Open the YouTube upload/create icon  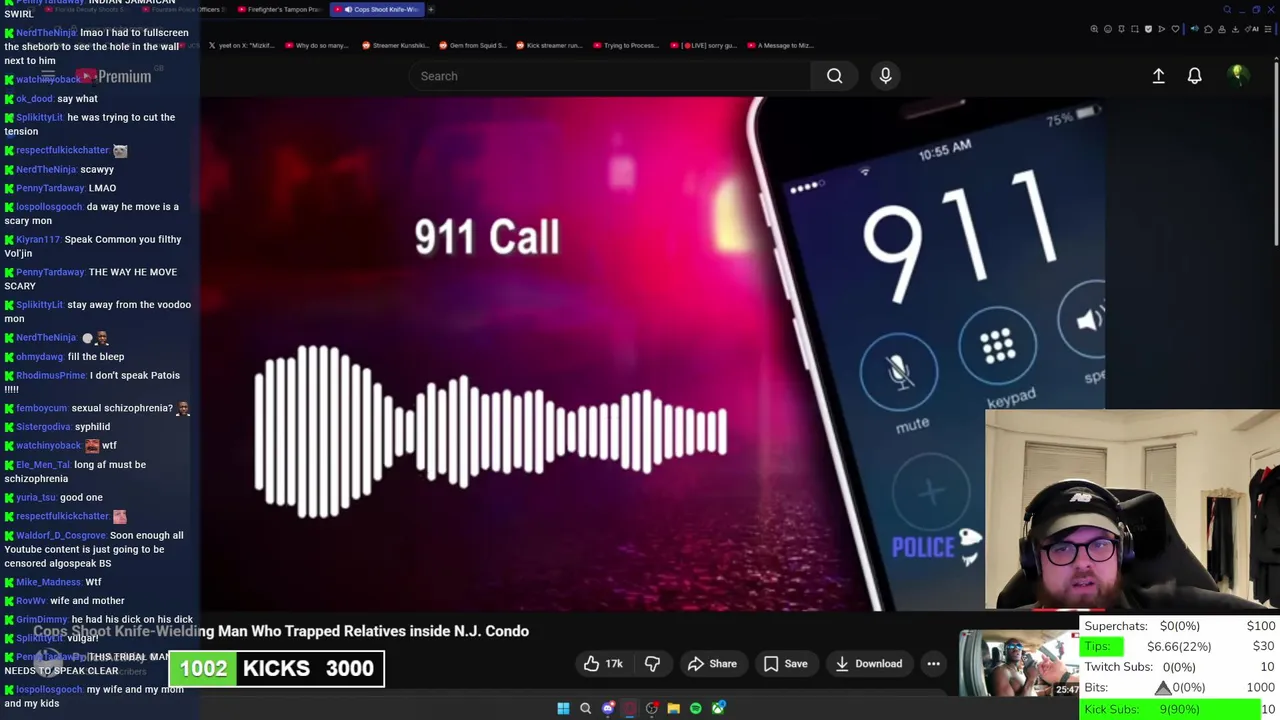[1158, 76]
